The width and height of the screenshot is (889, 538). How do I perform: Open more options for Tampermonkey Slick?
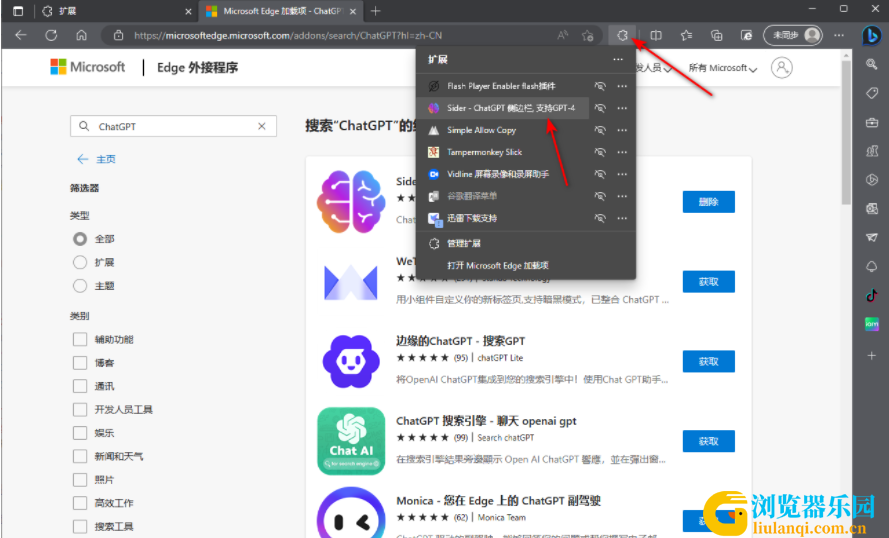[x=622, y=152]
